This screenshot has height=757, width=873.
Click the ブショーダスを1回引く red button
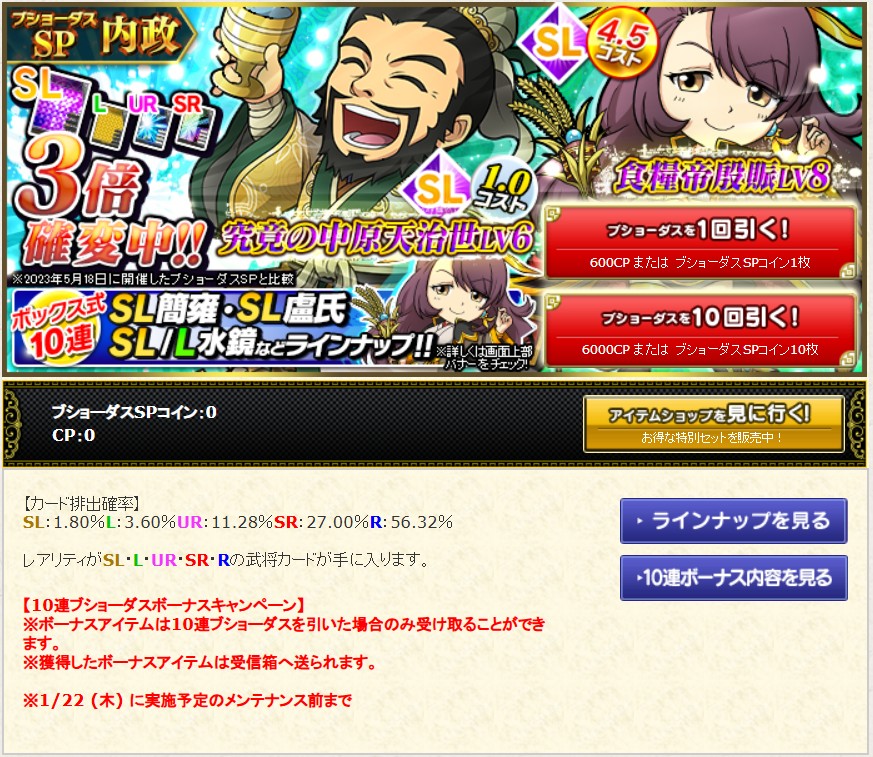point(700,242)
